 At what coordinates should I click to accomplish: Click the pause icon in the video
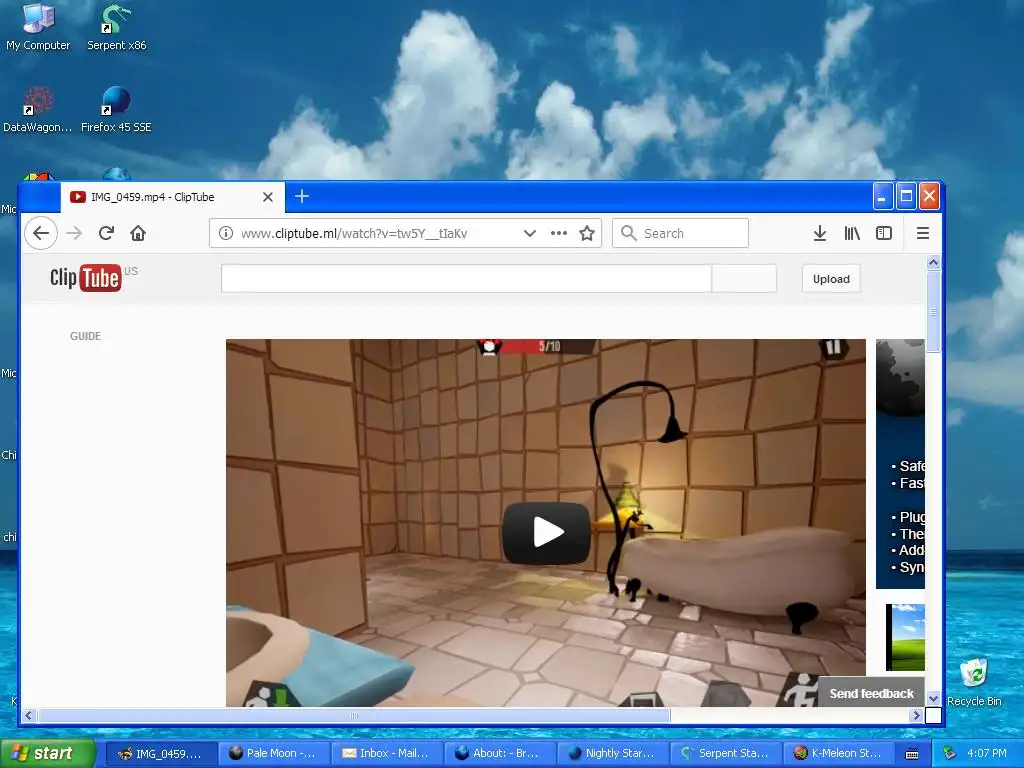coord(833,347)
